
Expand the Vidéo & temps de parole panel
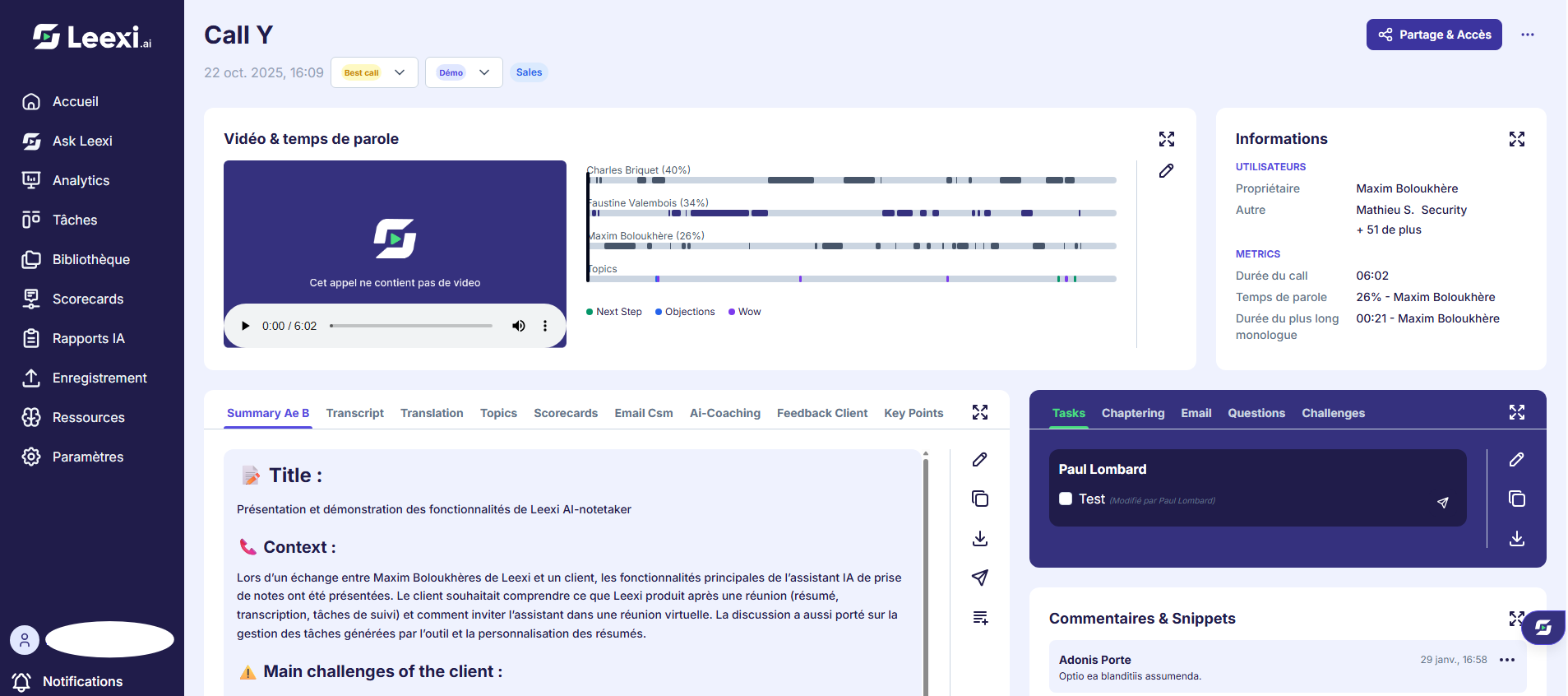[x=1167, y=139]
